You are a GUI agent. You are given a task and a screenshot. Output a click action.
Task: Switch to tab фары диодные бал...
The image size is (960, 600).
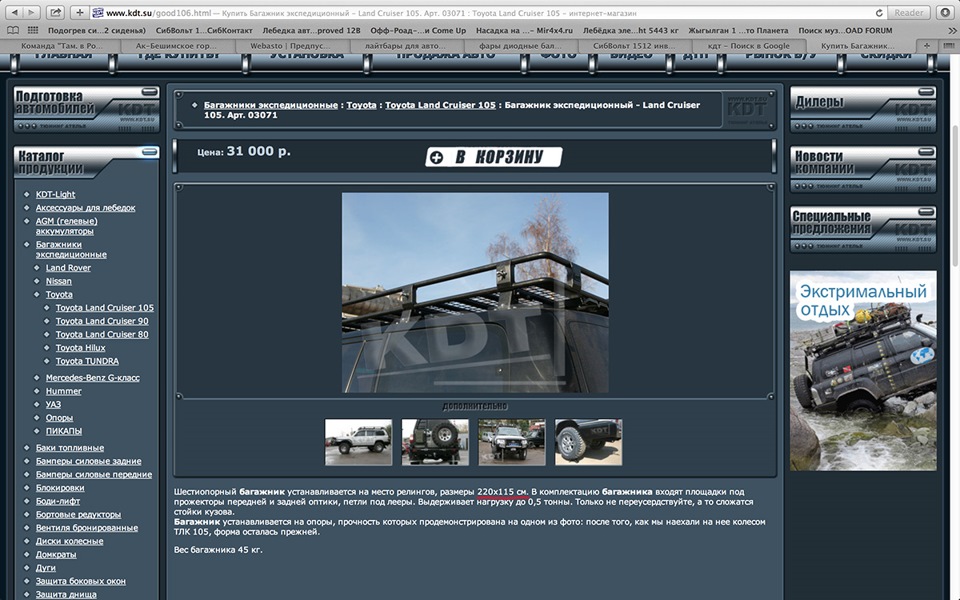520,45
